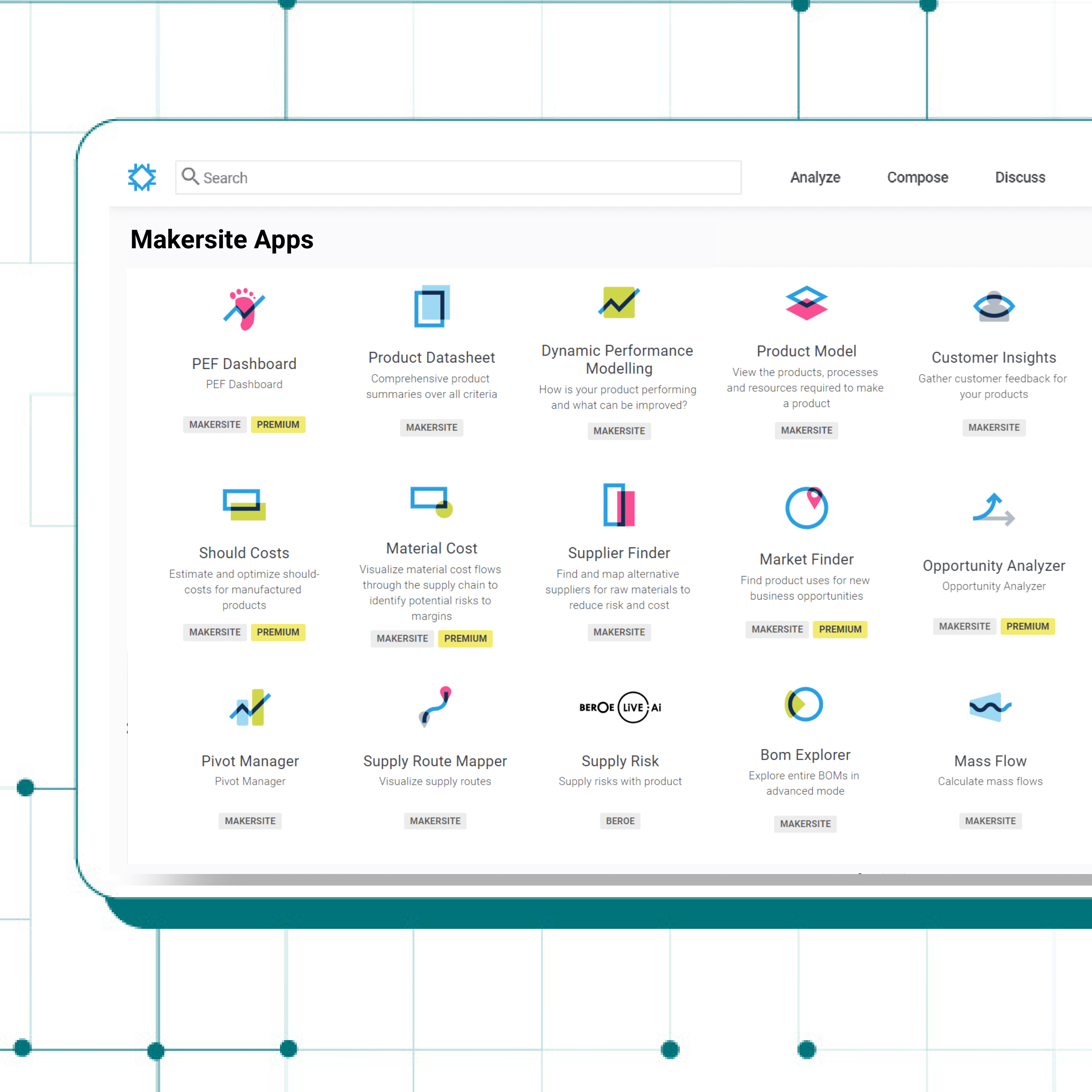
Task: Click 'Explore entire BOMs in advanced mode' text
Action: coord(804,783)
